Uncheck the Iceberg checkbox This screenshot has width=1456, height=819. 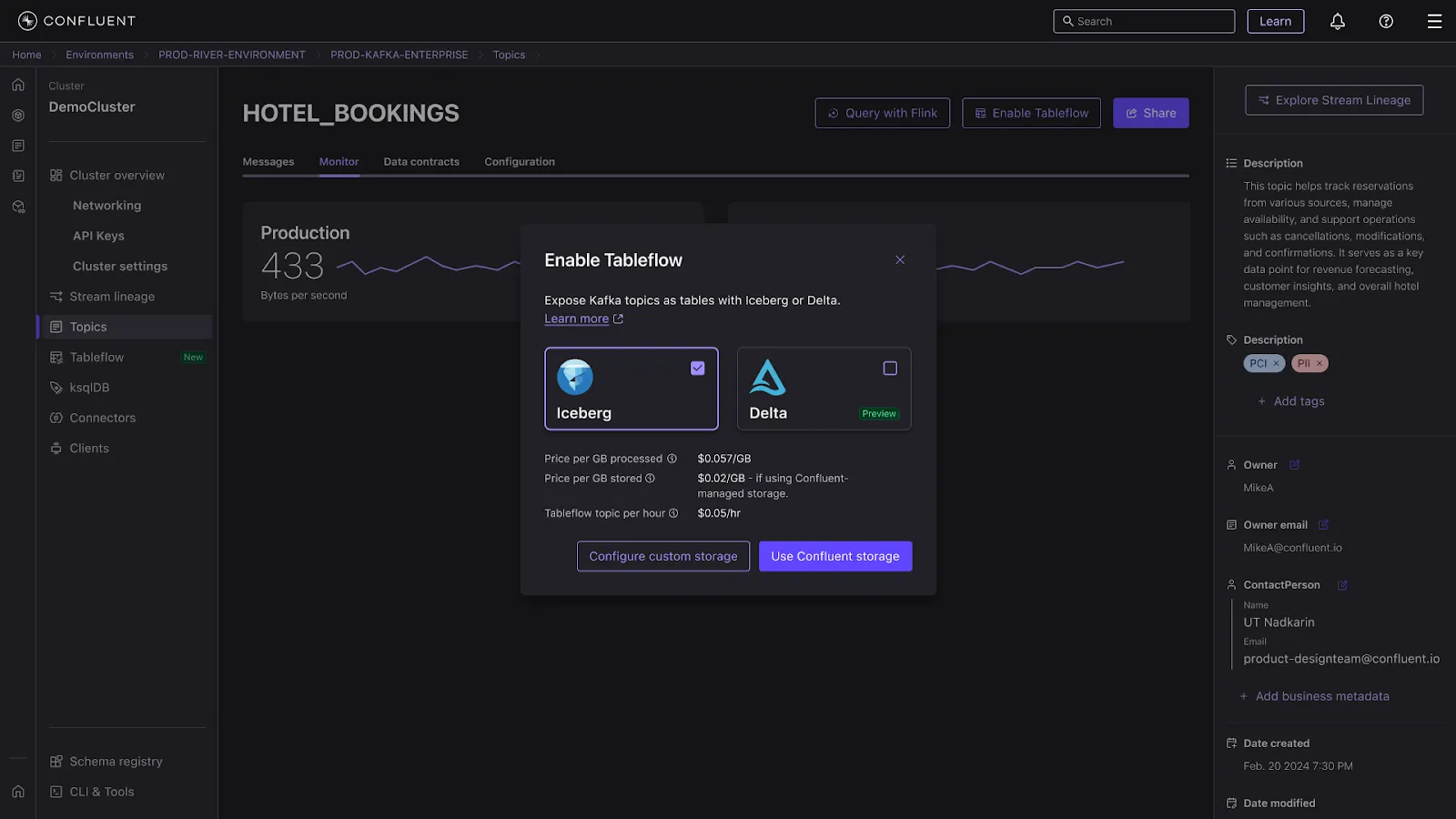tap(698, 369)
